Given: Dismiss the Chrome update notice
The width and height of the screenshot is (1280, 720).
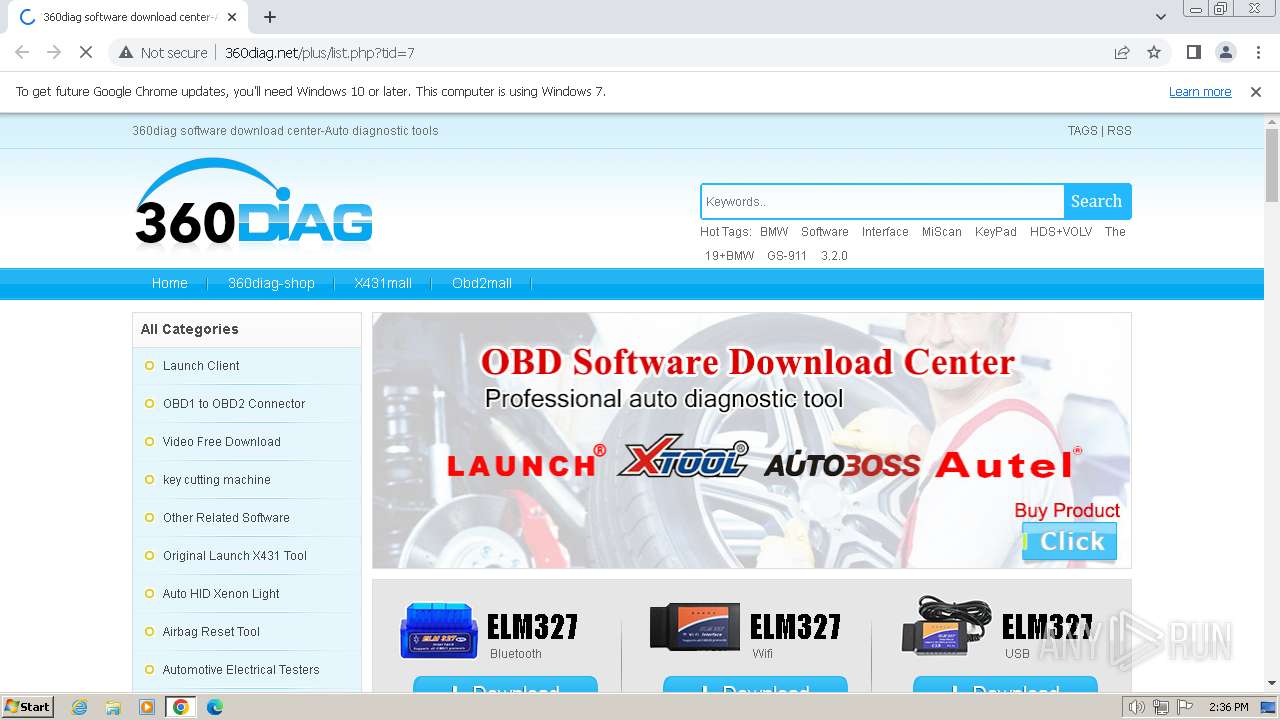Looking at the screenshot, I should (1256, 92).
